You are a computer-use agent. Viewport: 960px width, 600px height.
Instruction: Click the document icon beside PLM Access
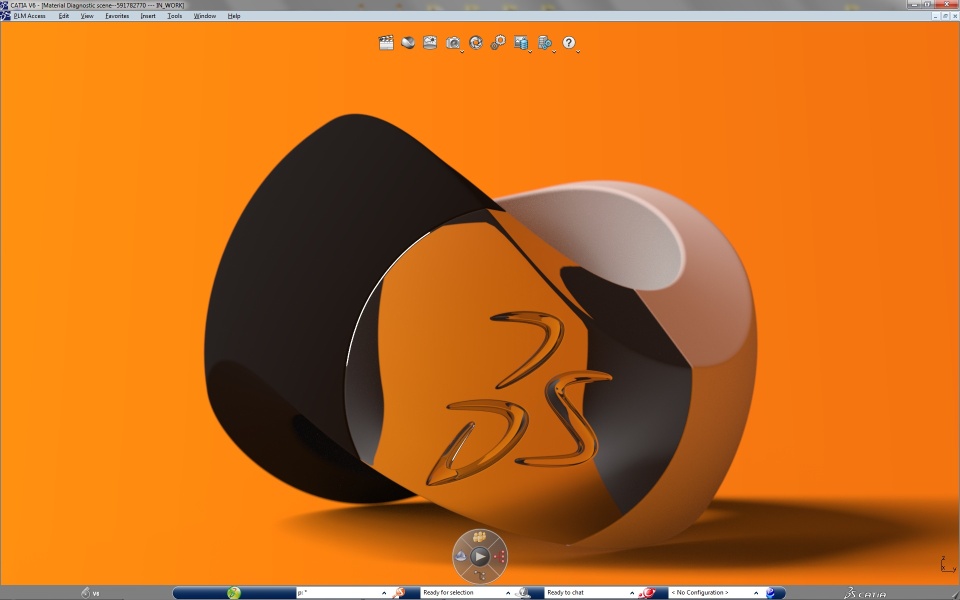[6, 16]
